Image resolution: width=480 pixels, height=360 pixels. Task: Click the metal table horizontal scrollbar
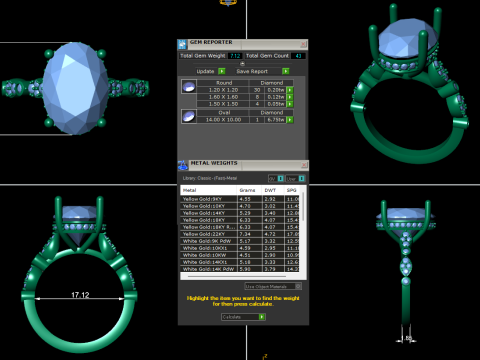(x=237, y=276)
